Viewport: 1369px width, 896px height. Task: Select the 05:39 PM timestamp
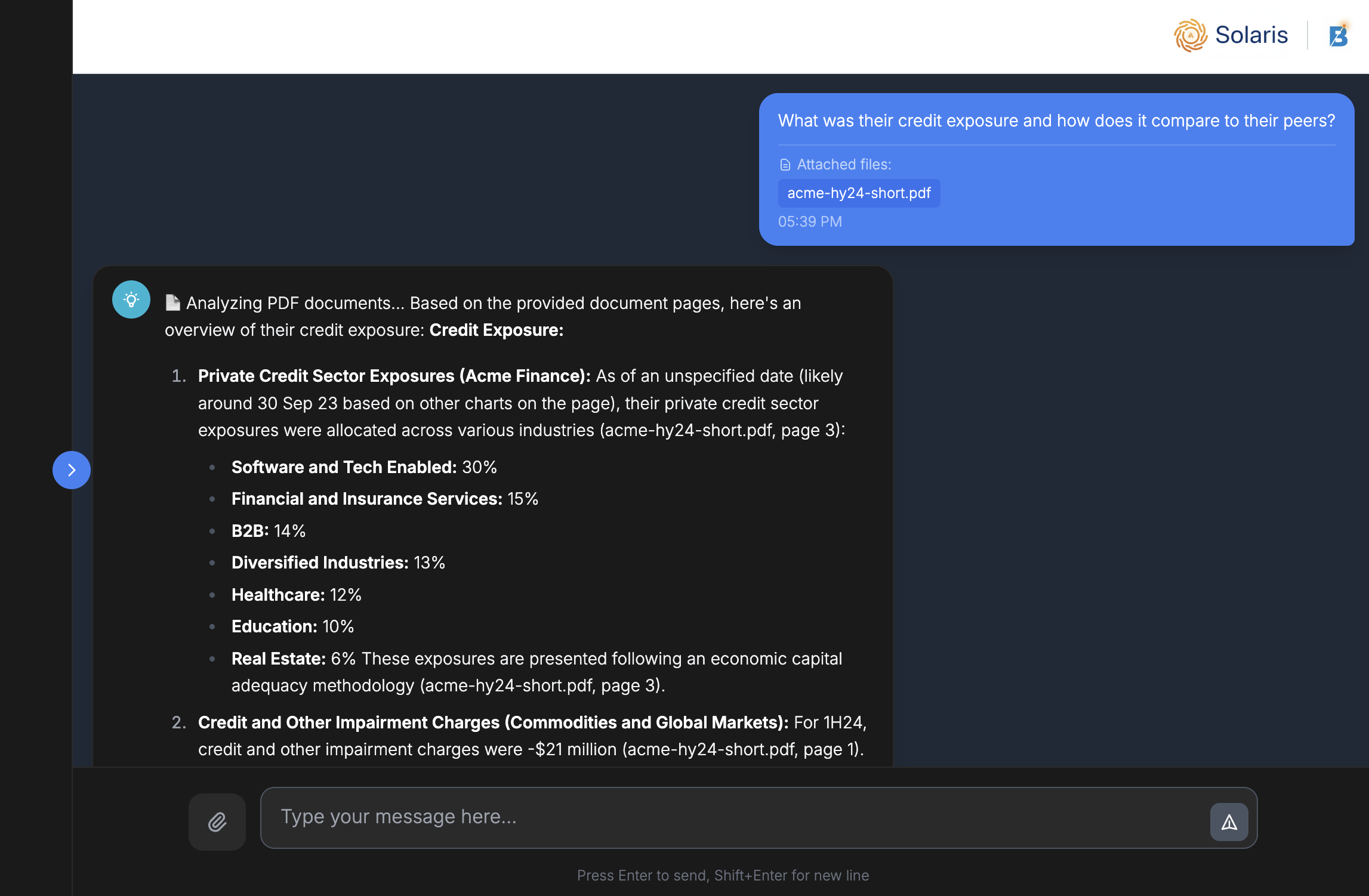810,221
